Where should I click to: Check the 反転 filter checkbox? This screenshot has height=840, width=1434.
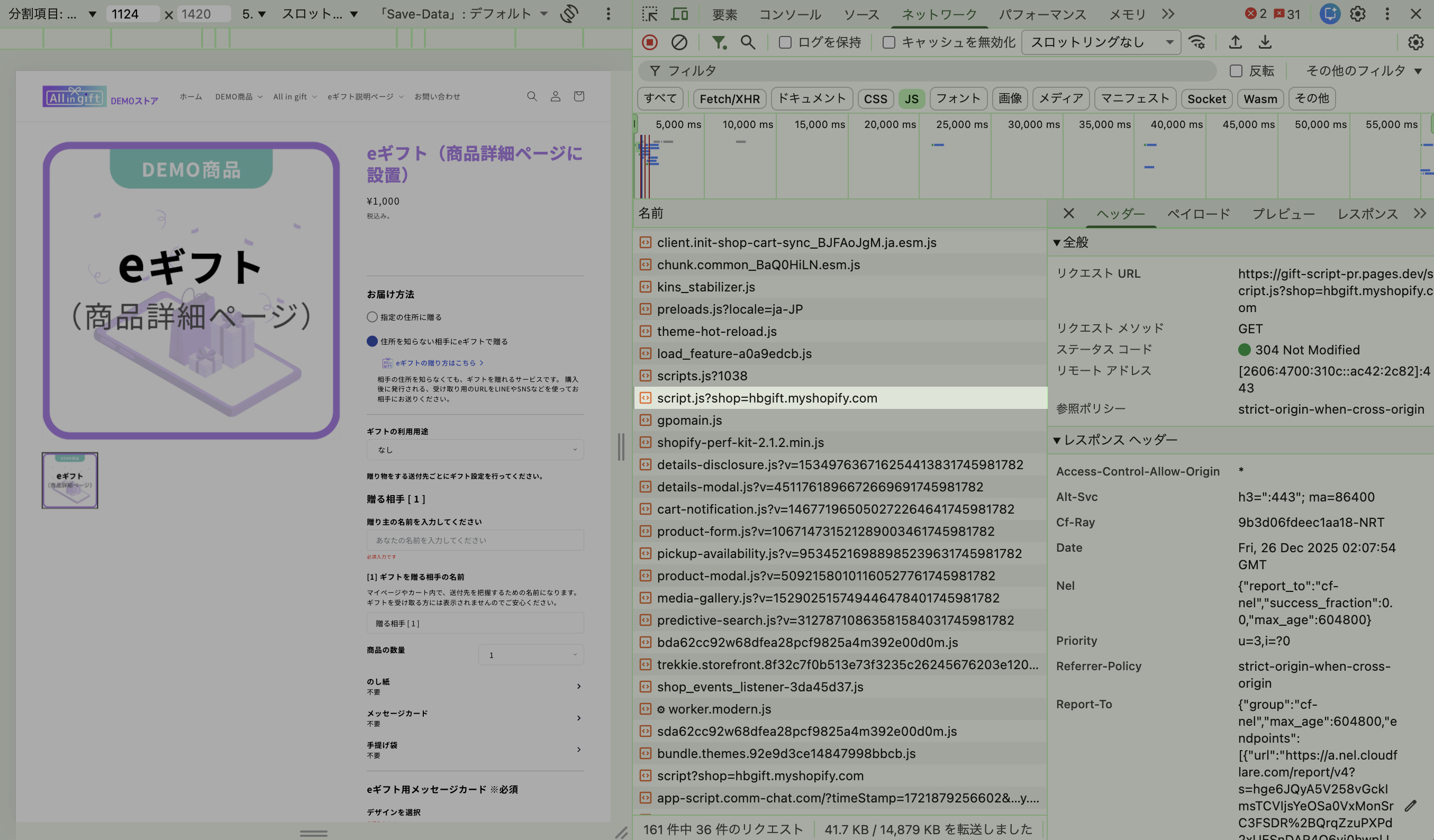click(1236, 70)
